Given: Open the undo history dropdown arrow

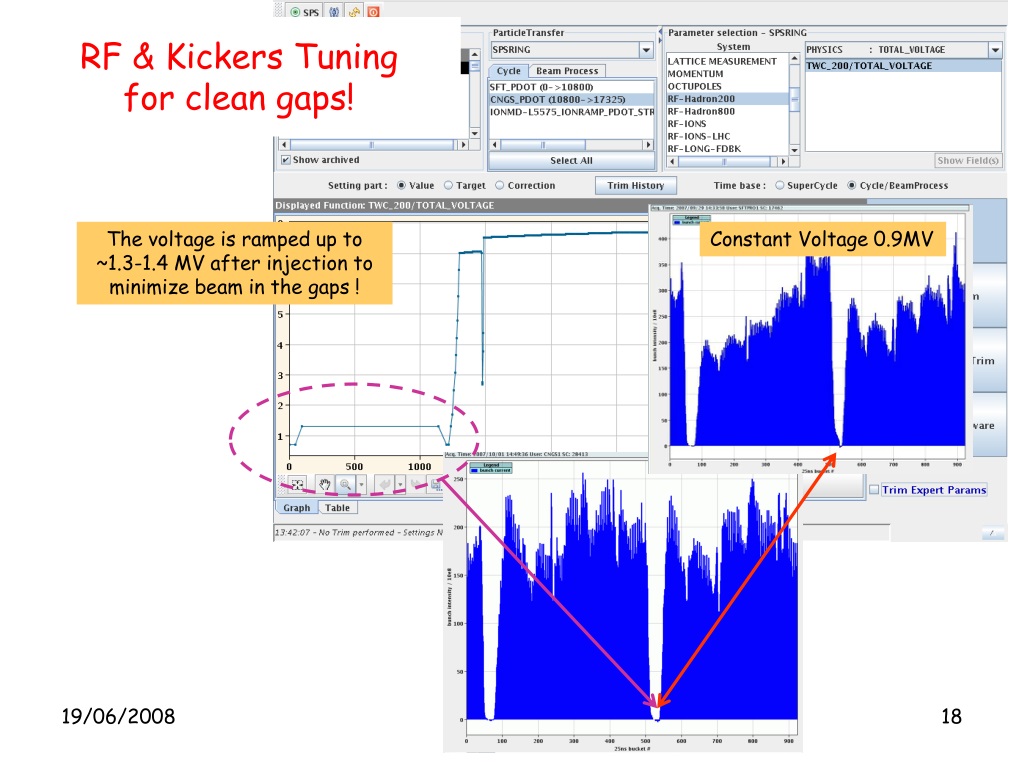Looking at the screenshot, I should (x=400, y=485).
